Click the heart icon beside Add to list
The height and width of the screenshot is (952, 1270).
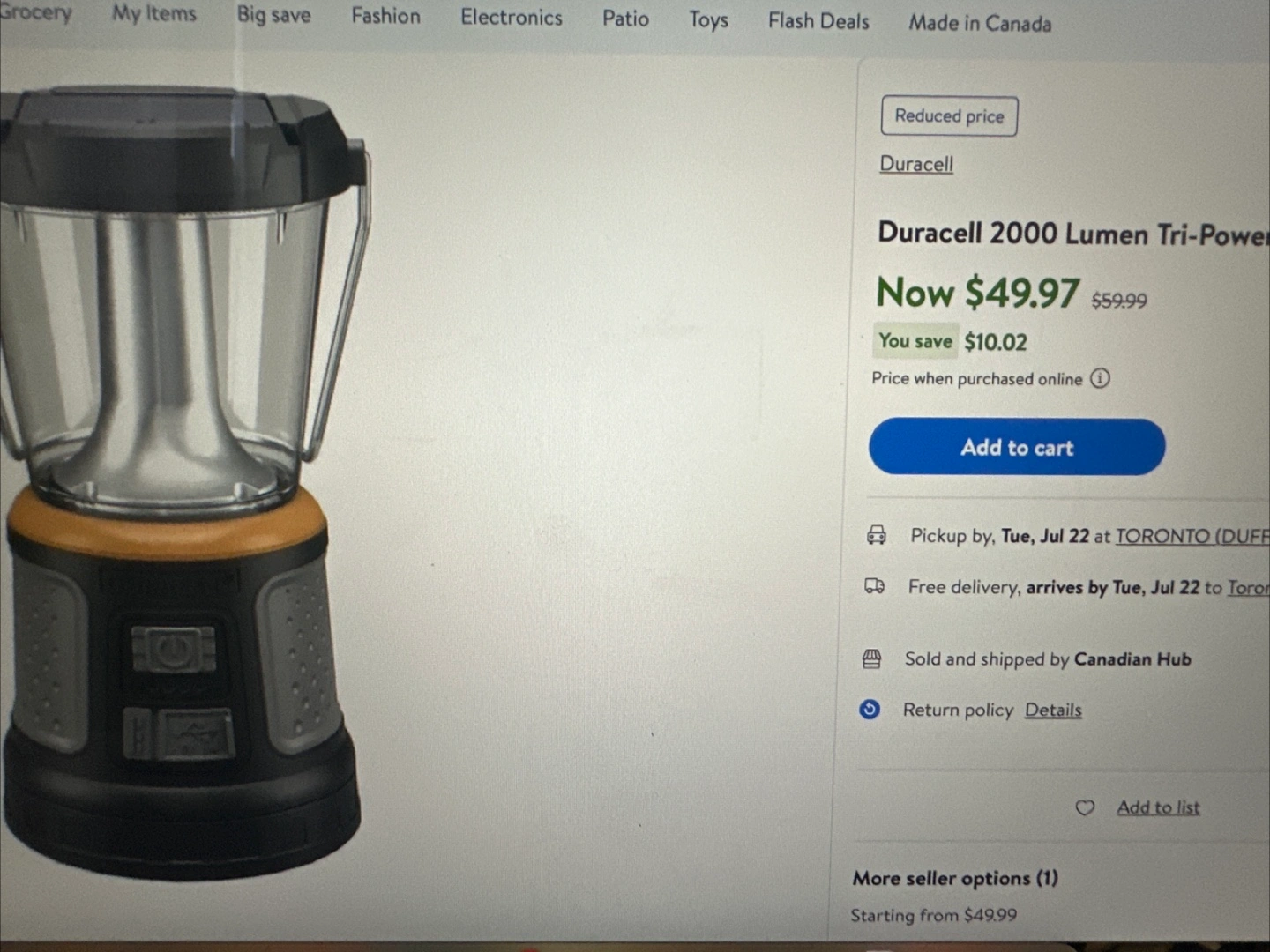tap(1085, 807)
